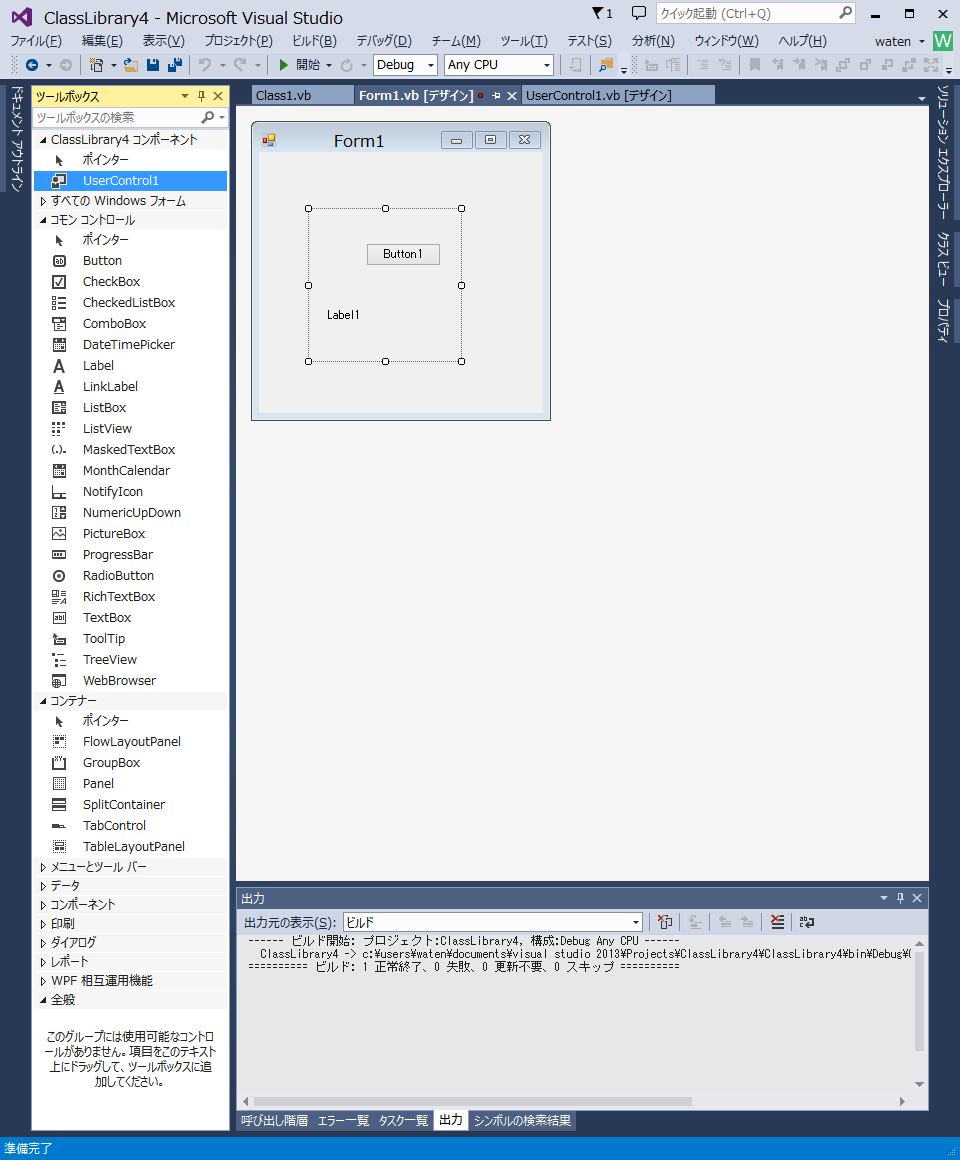The width and height of the screenshot is (960, 1160).
Task: Open the Debug configuration dropdown
Action: coord(405,65)
